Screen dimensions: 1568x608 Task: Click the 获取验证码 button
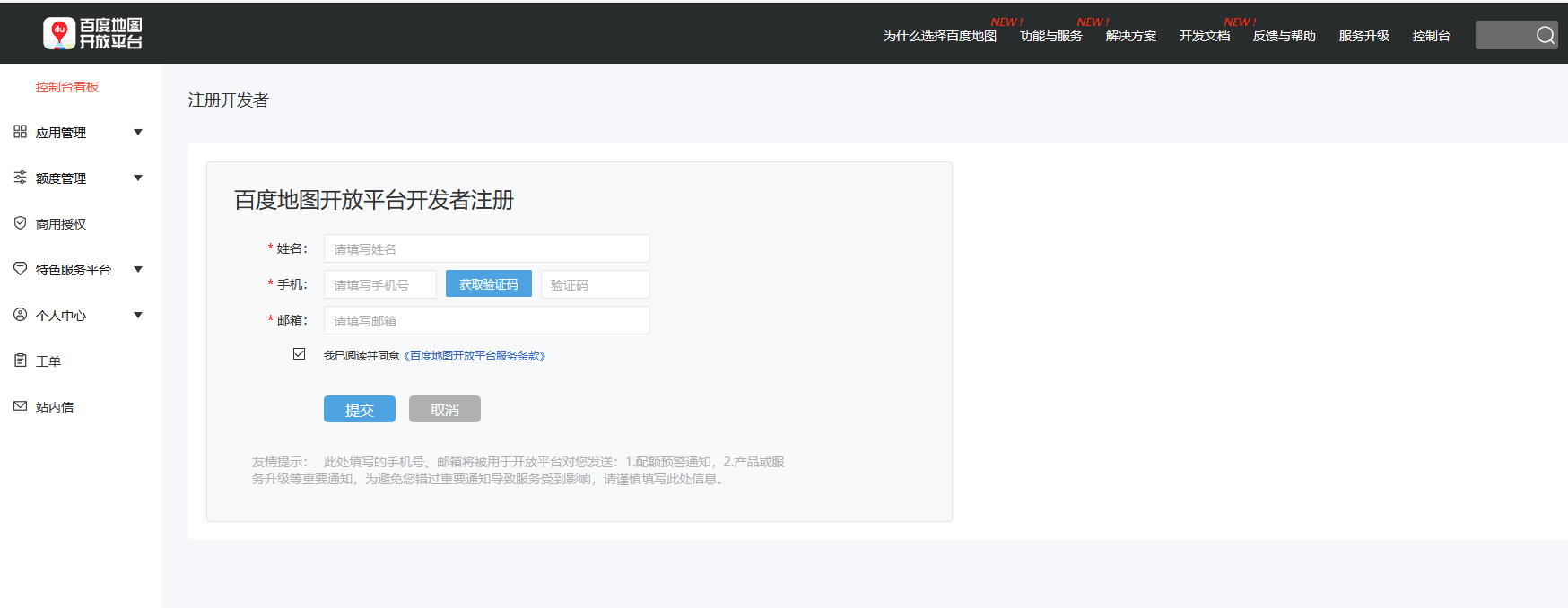click(x=489, y=283)
